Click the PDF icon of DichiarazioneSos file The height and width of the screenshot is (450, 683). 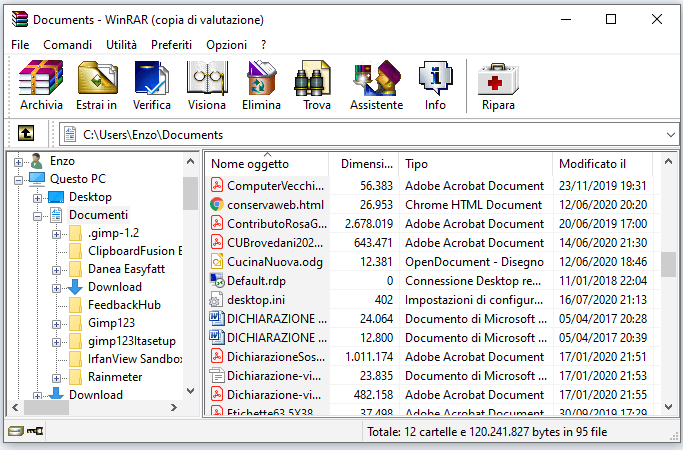[216, 356]
